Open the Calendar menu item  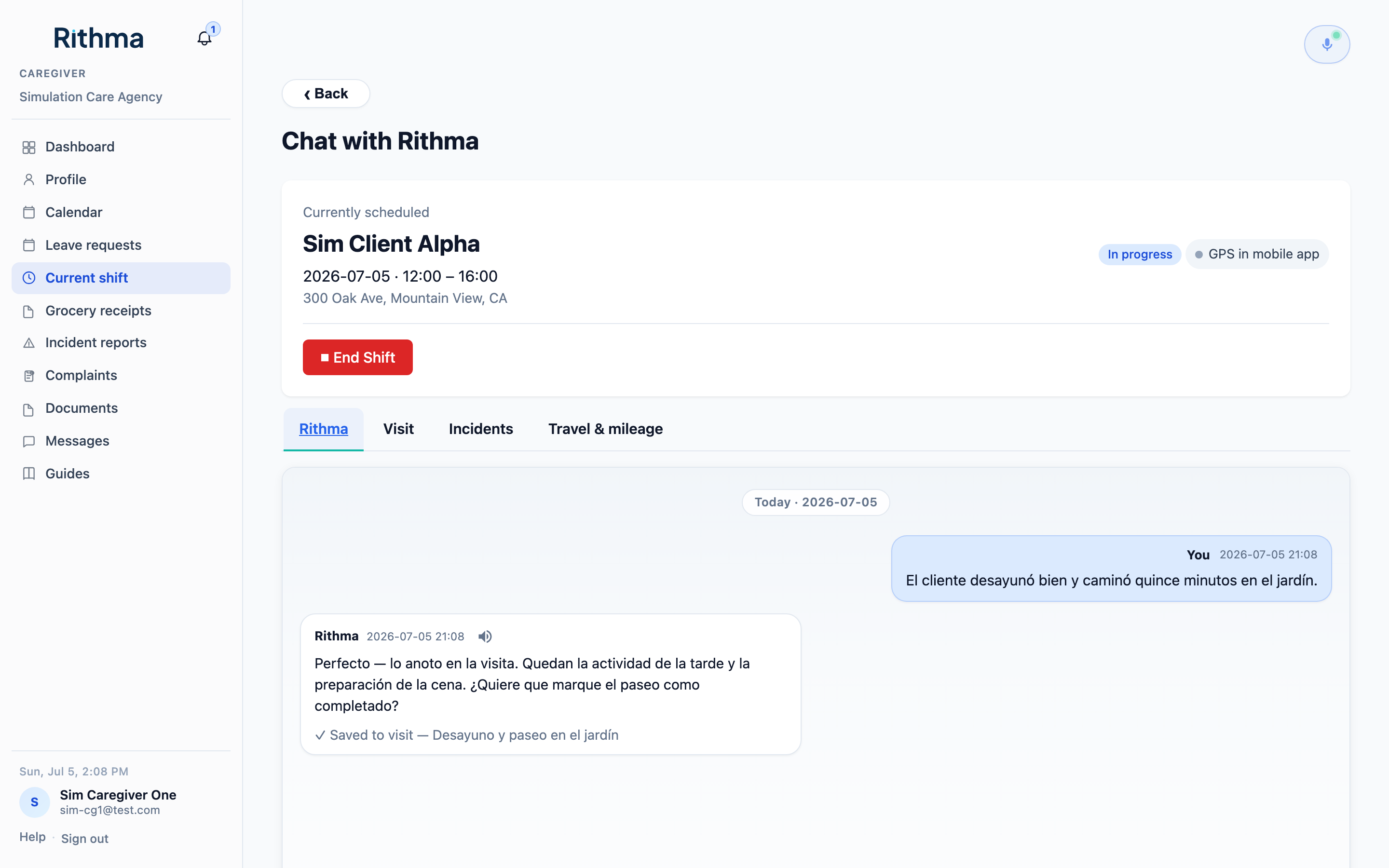pos(121,212)
